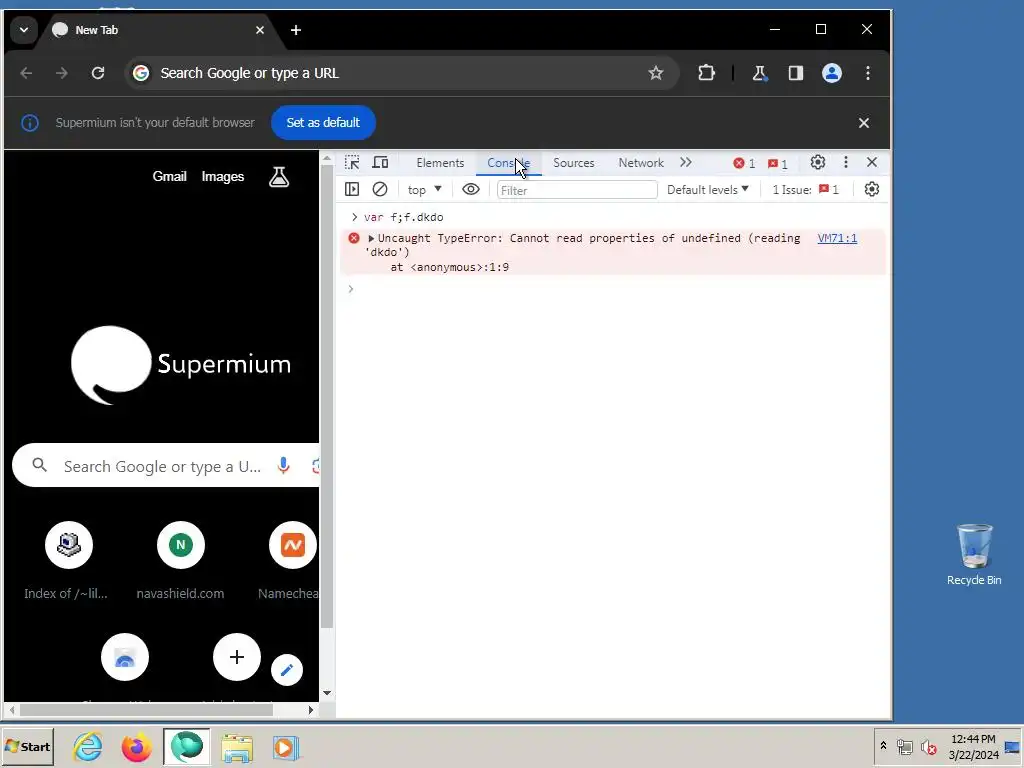Open DevTools settings gear

(818, 162)
